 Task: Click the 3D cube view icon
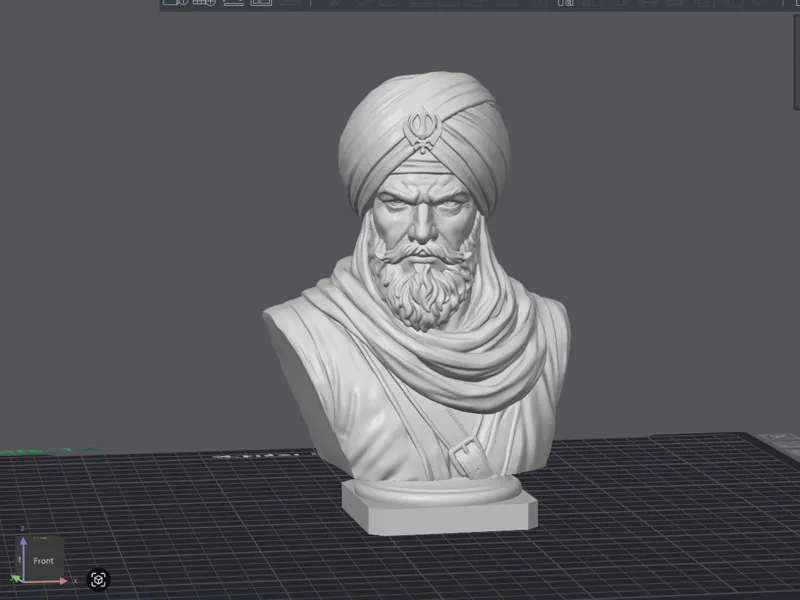coord(98,580)
